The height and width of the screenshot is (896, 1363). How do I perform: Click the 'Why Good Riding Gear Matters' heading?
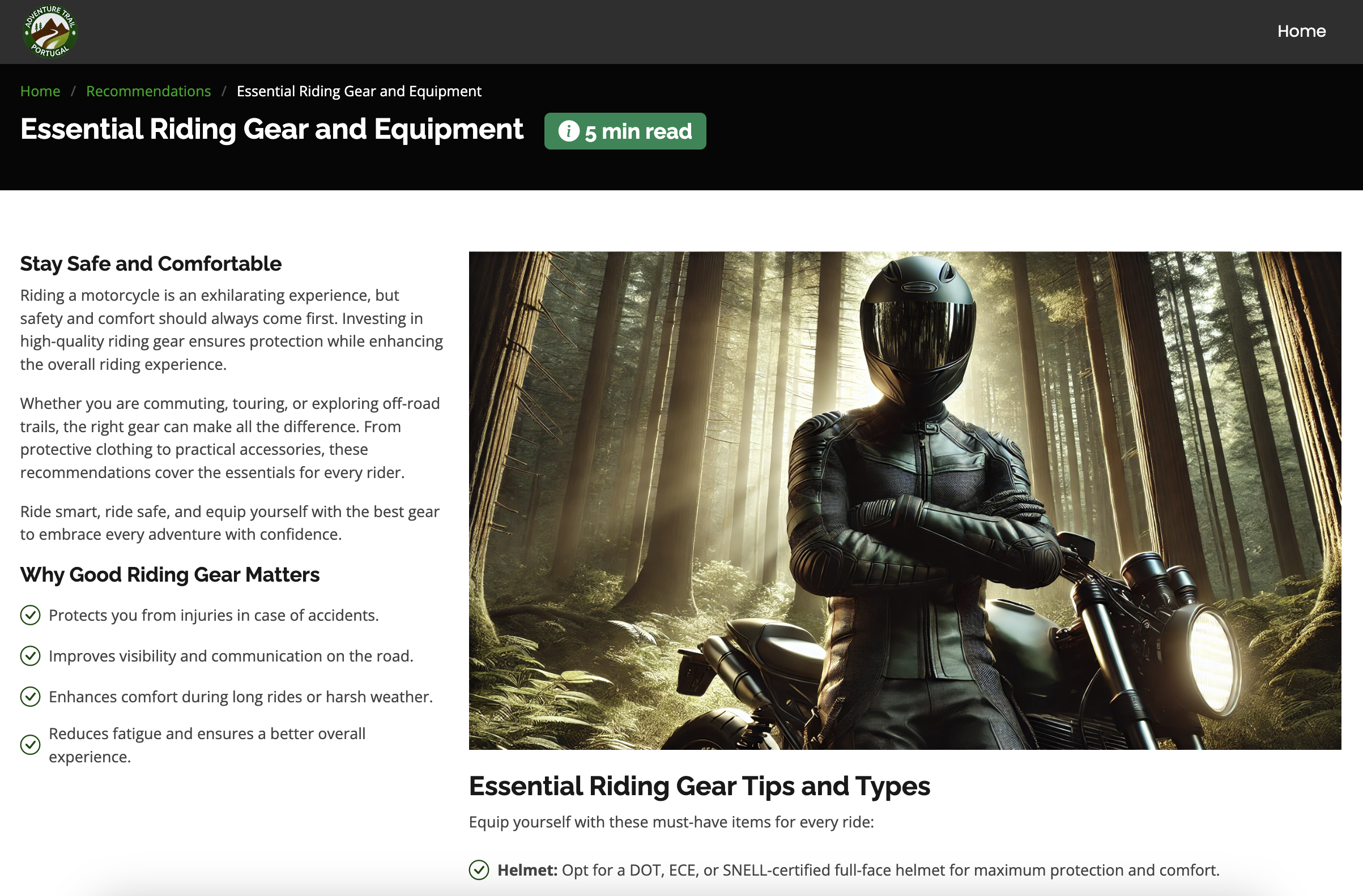coord(169,574)
